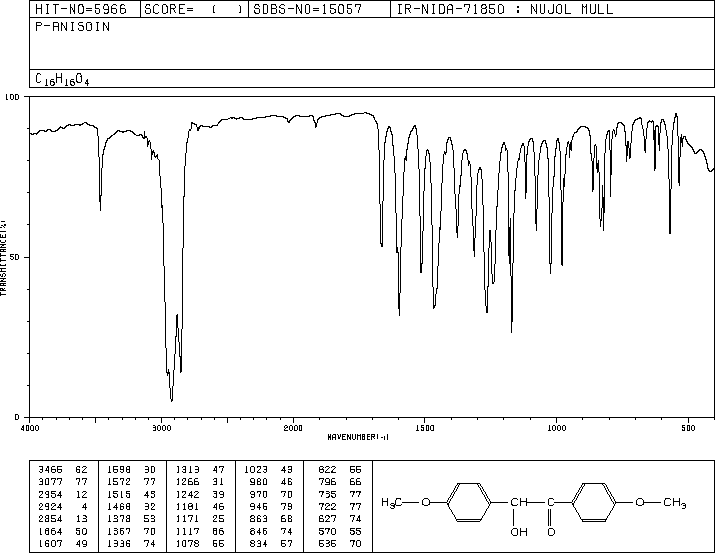Select the empty SCORE= field in header
The height and width of the screenshot is (553, 715).
point(194,9)
